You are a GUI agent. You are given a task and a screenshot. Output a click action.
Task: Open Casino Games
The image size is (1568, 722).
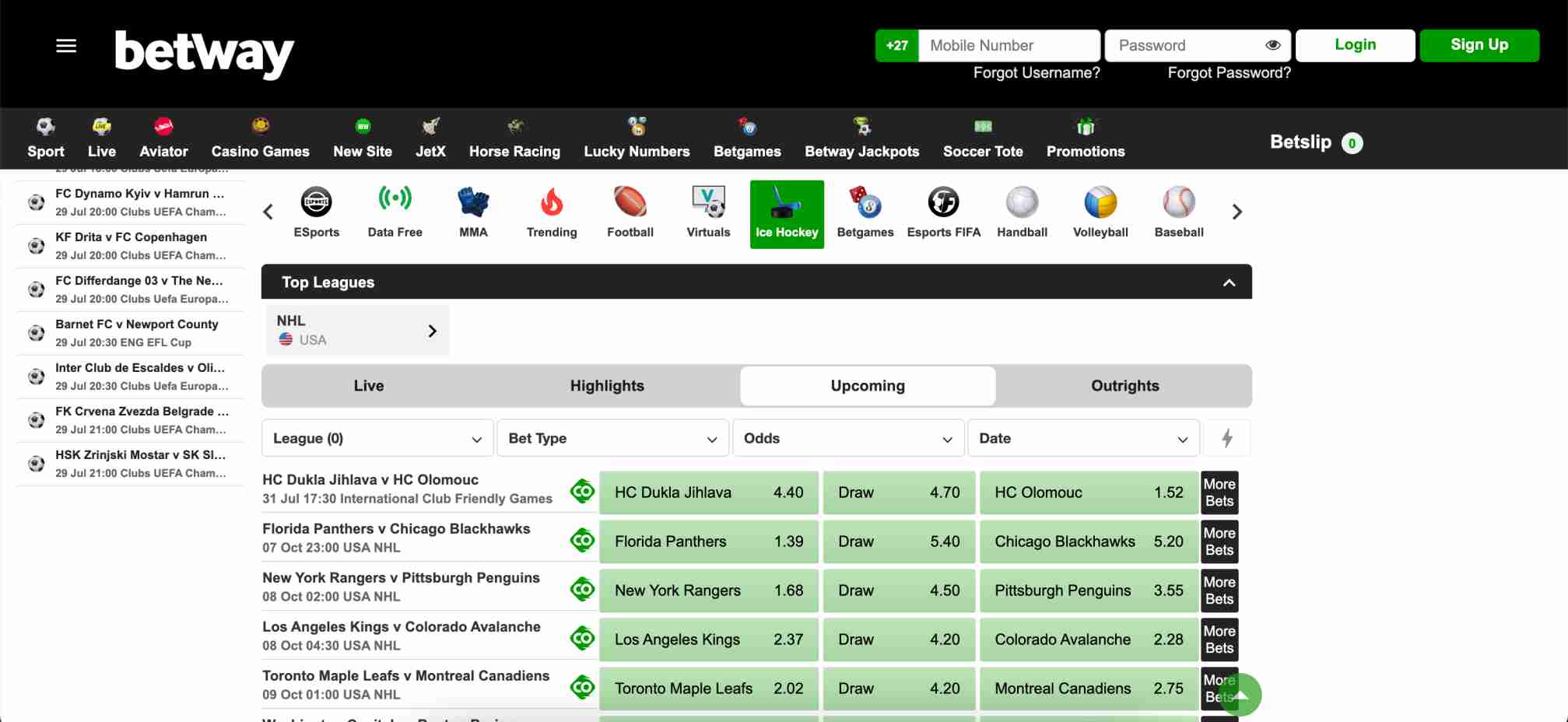(x=261, y=138)
